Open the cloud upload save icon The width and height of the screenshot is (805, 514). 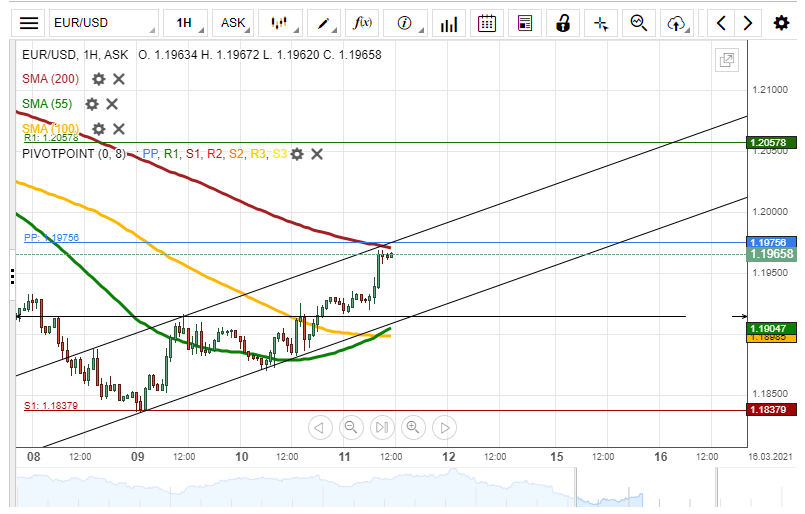coord(677,23)
